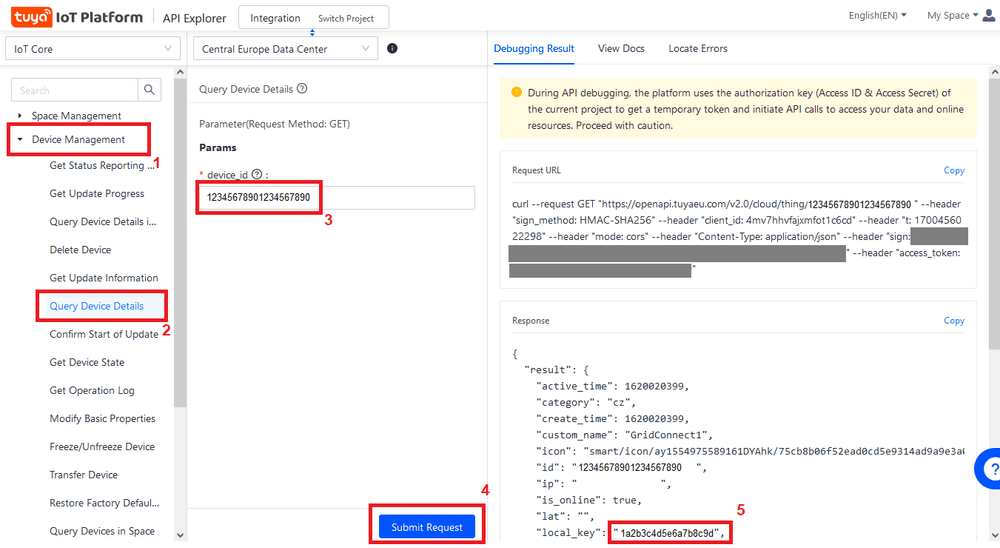
Task: Open the English(EN) language dropdown
Action: click(x=877, y=15)
